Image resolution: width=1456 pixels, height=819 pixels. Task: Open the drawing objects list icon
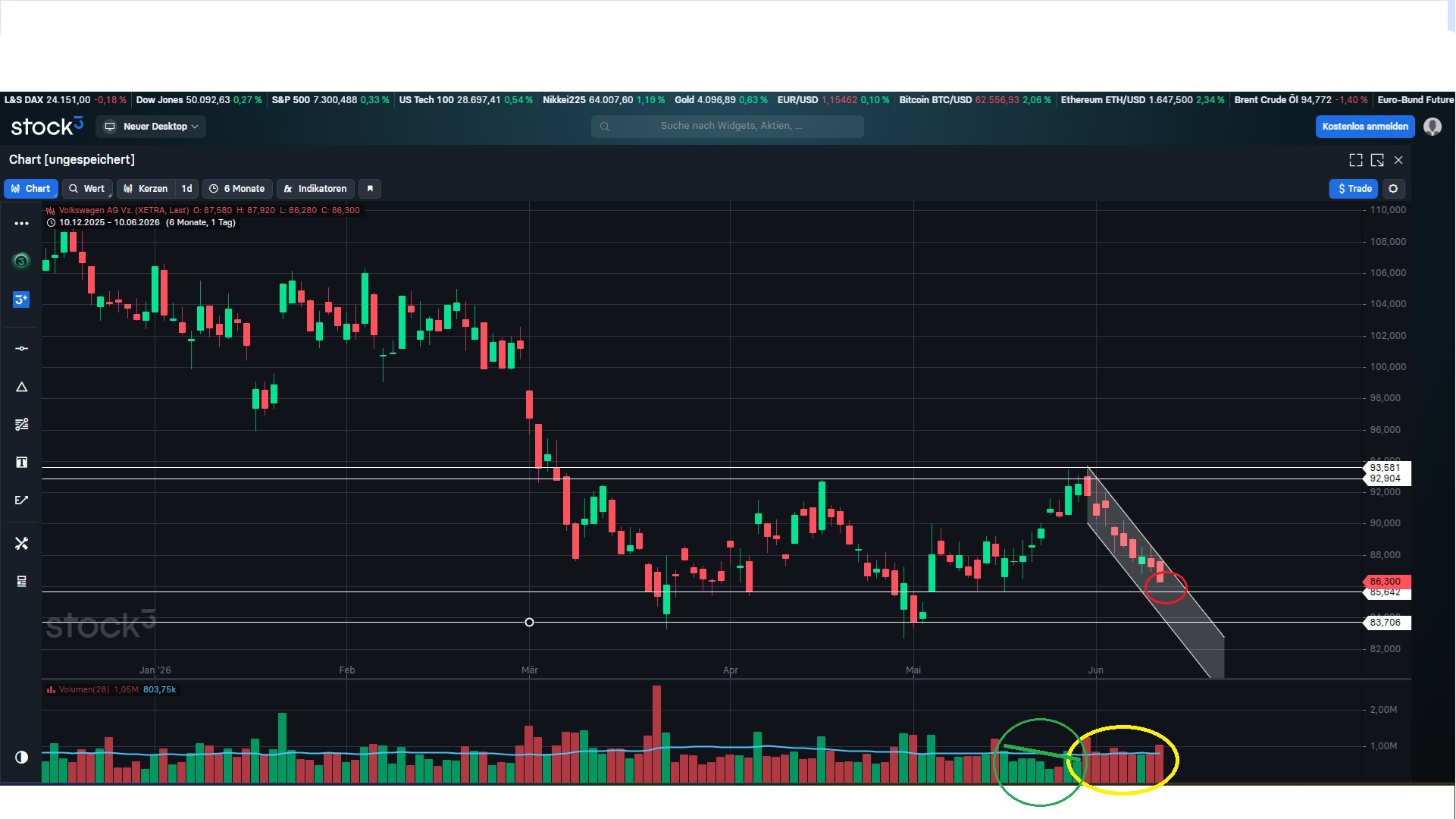[21, 582]
